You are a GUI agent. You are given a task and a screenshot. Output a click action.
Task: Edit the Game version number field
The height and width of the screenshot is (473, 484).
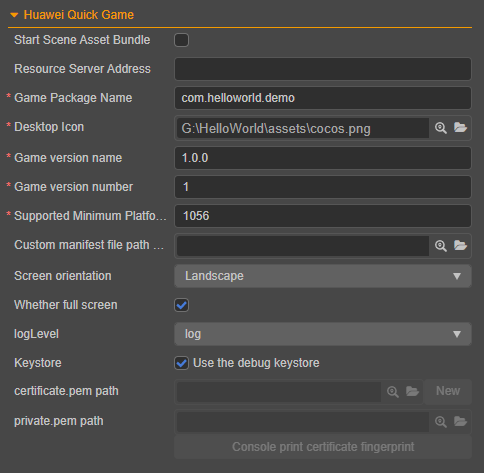click(323, 187)
